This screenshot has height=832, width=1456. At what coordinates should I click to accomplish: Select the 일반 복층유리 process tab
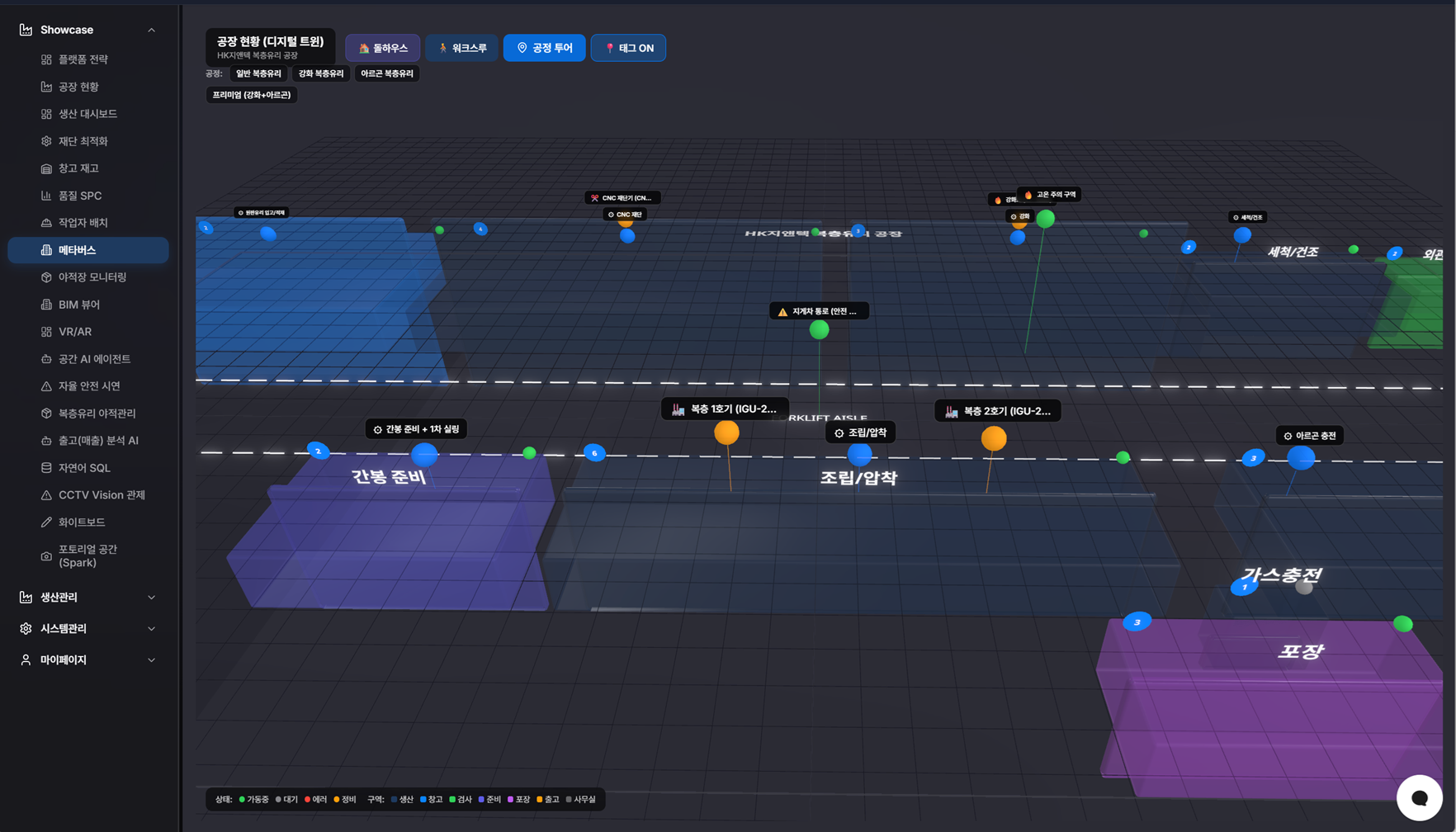click(258, 73)
